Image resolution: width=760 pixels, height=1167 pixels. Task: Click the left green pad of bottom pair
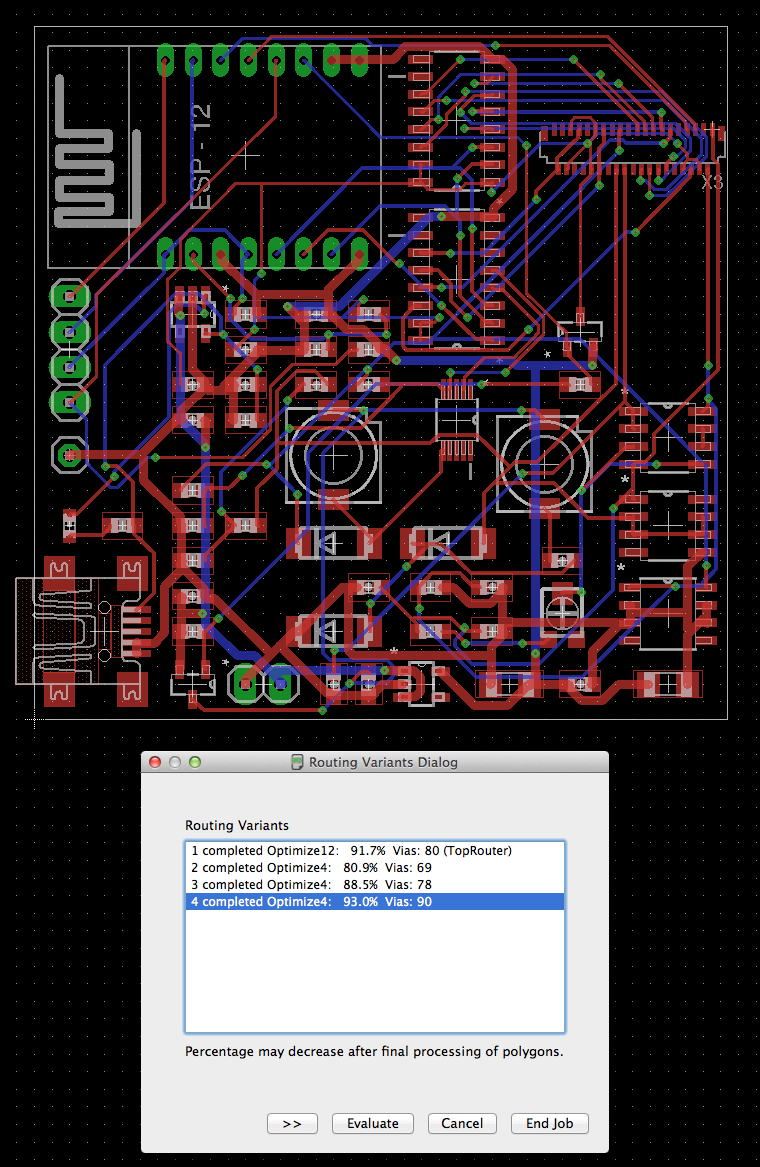pos(246,684)
